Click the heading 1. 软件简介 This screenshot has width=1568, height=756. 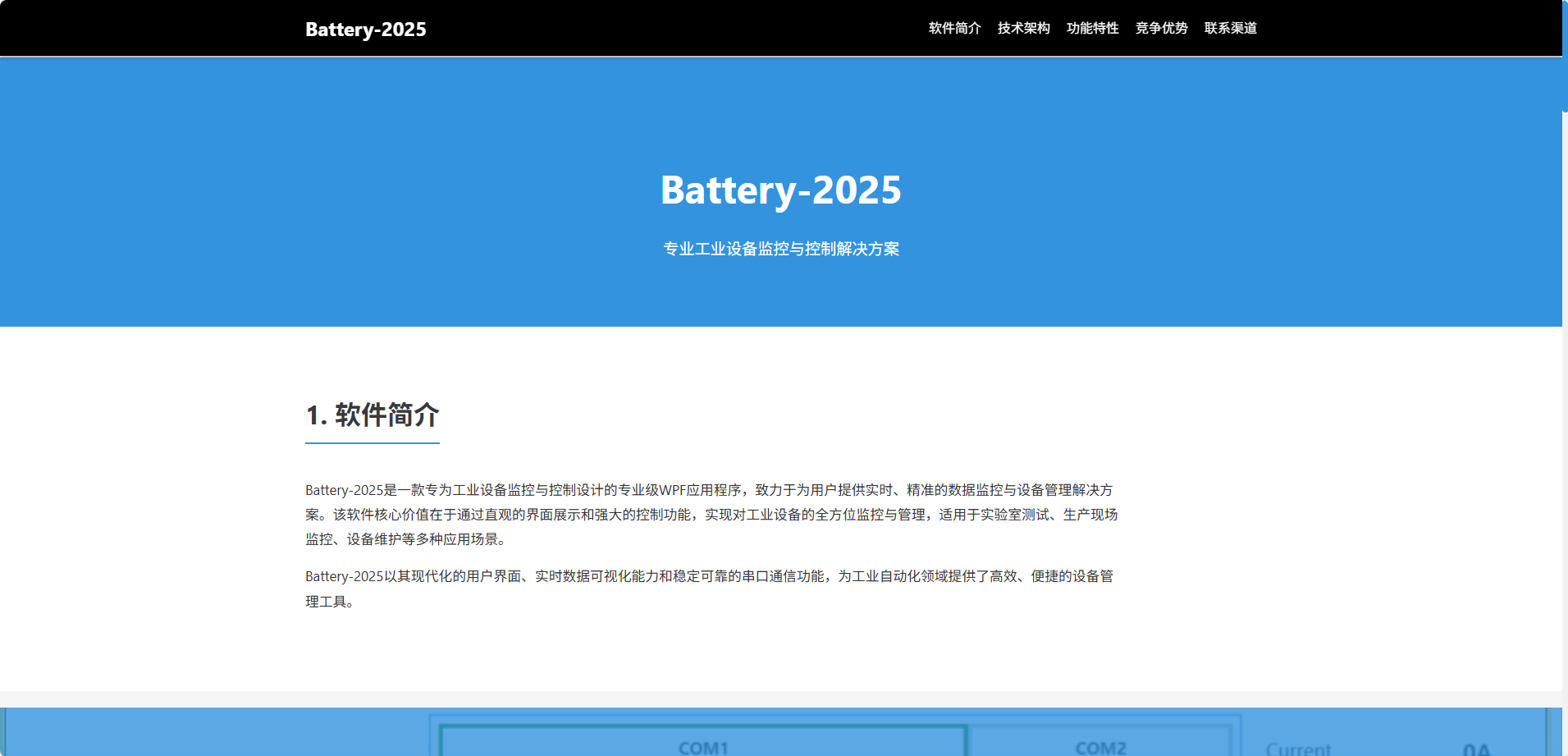pyautogui.click(x=373, y=415)
